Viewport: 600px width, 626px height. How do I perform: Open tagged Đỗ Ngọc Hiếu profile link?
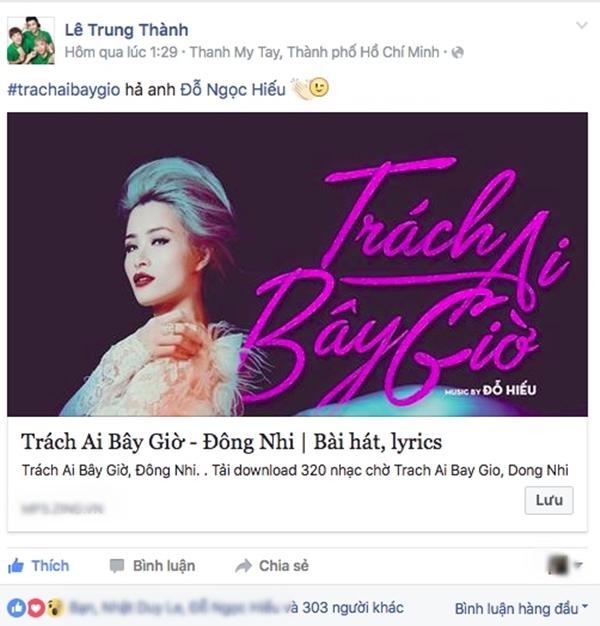tap(233, 89)
